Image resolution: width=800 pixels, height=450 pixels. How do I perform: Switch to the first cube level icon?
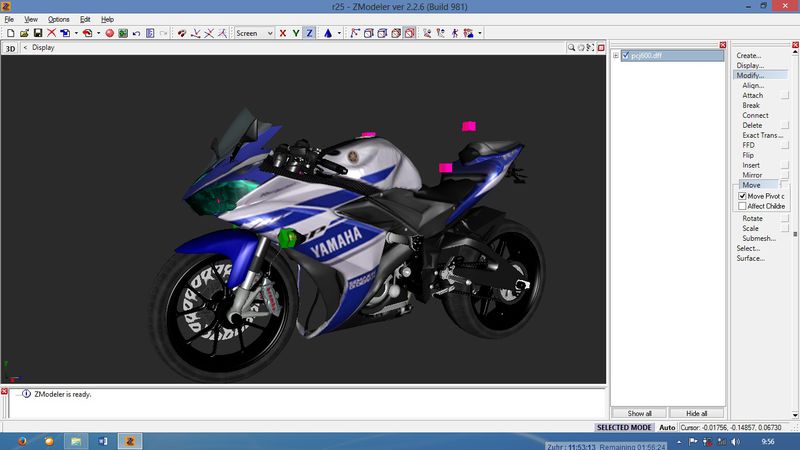368,33
